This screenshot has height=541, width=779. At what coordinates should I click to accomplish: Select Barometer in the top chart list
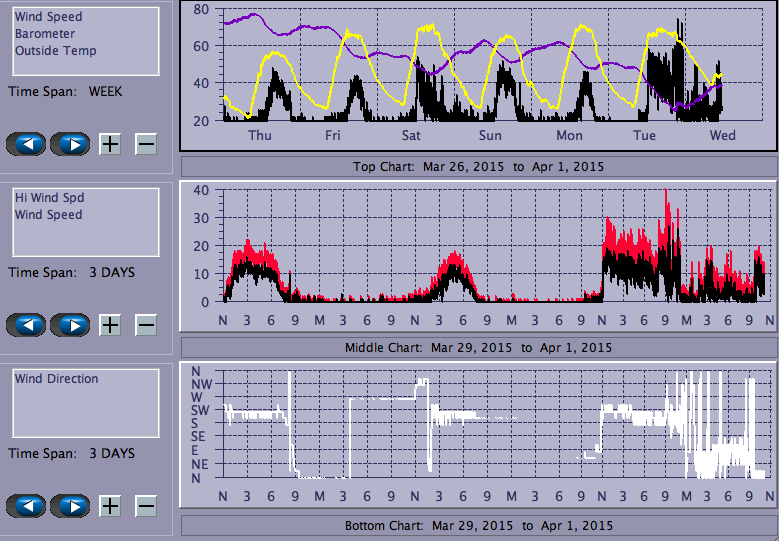tap(39, 34)
